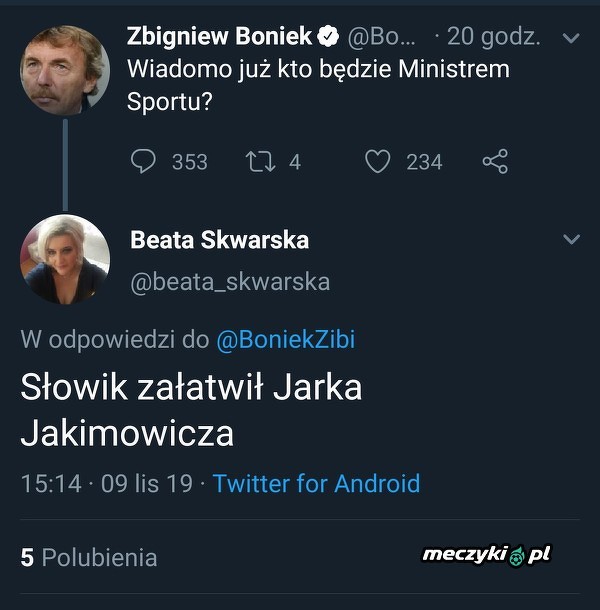Viewport: 600px width, 610px height.
Task: Open the Zbigniew Boniek display name
Action: 220,37
